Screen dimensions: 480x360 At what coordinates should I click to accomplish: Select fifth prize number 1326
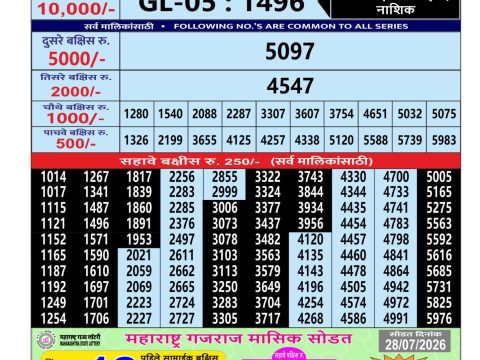(x=136, y=140)
